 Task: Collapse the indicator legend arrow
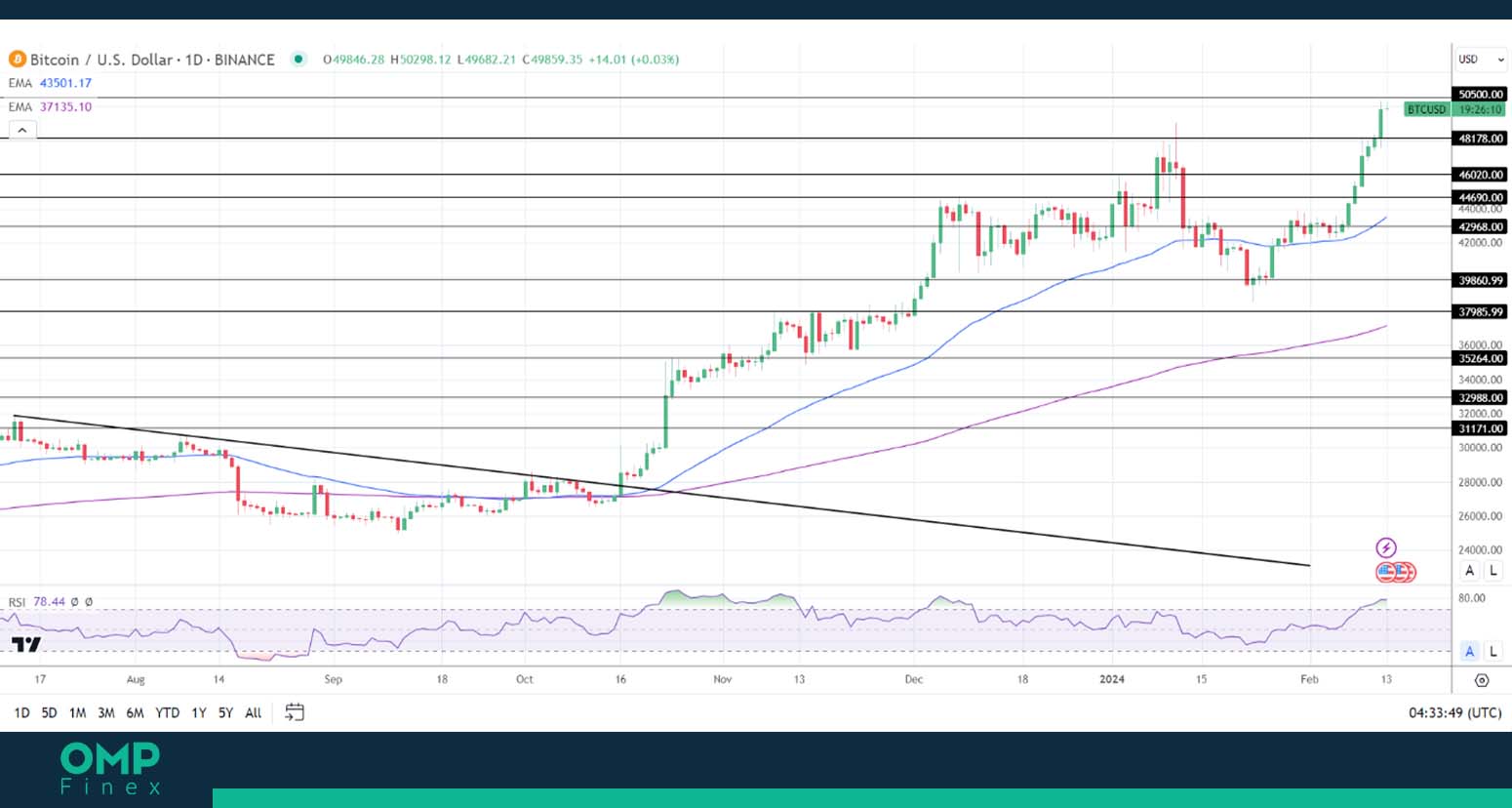(22, 130)
